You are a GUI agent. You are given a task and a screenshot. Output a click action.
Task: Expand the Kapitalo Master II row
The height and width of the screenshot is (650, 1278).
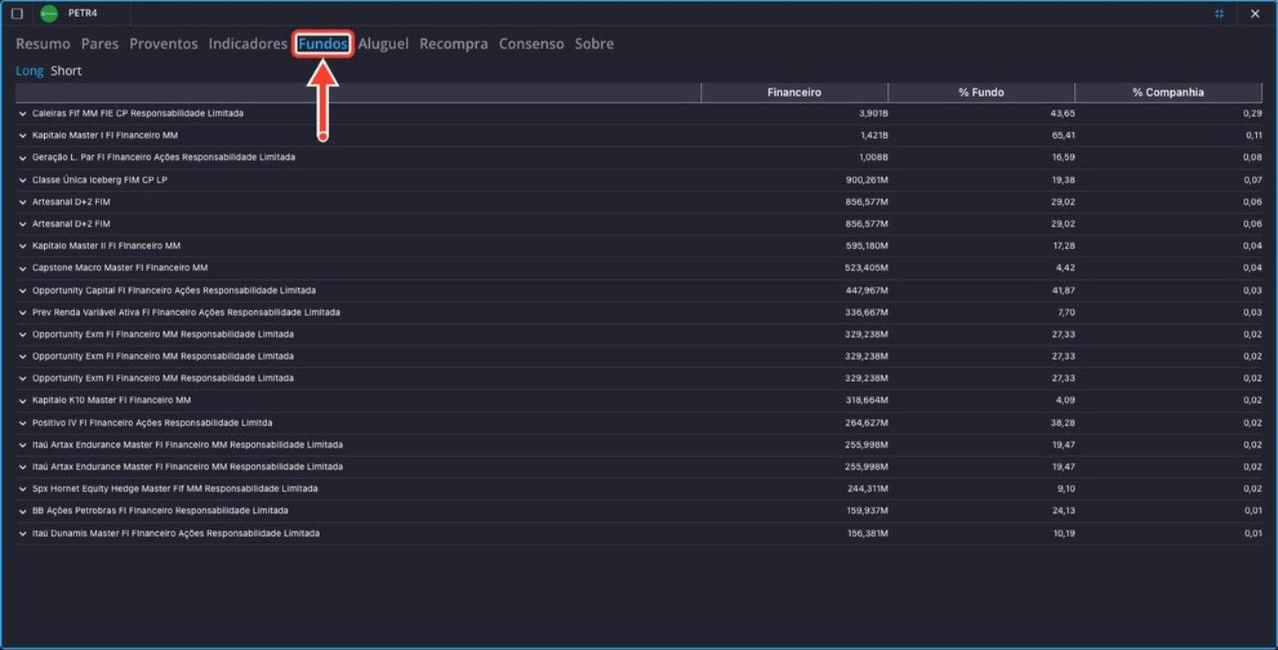tap(23, 246)
